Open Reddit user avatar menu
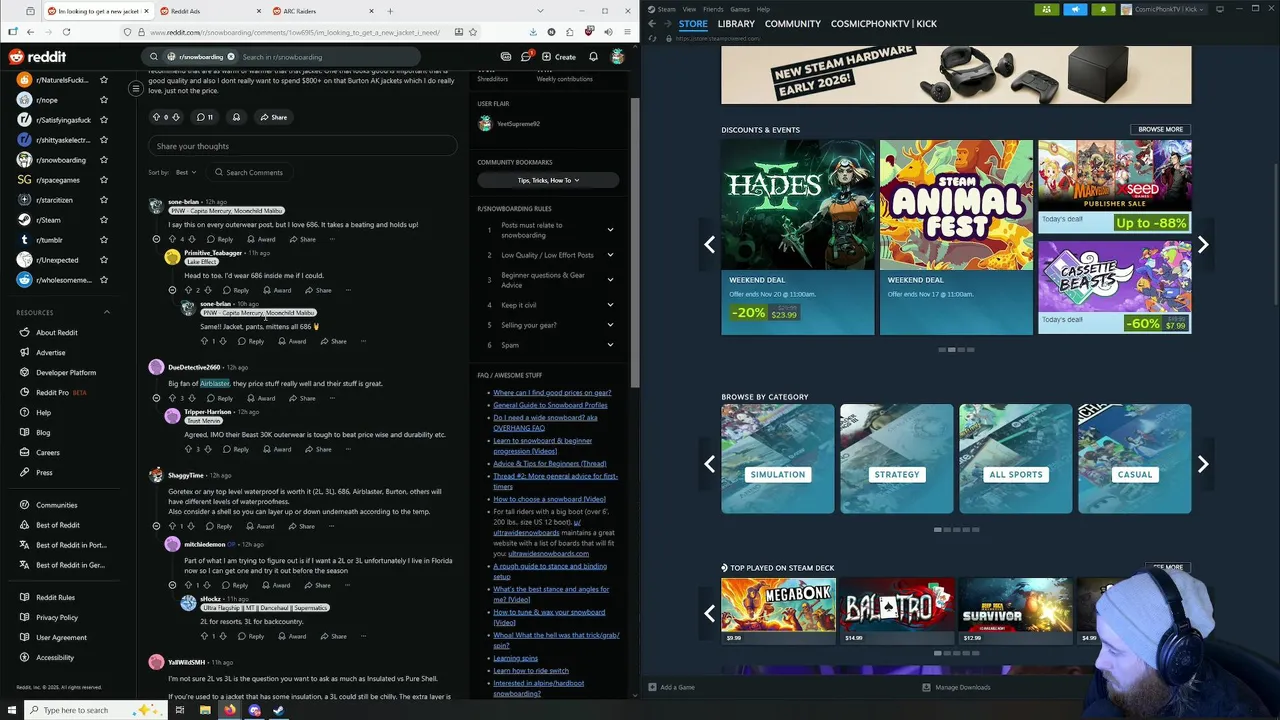1280x720 pixels. (618, 57)
